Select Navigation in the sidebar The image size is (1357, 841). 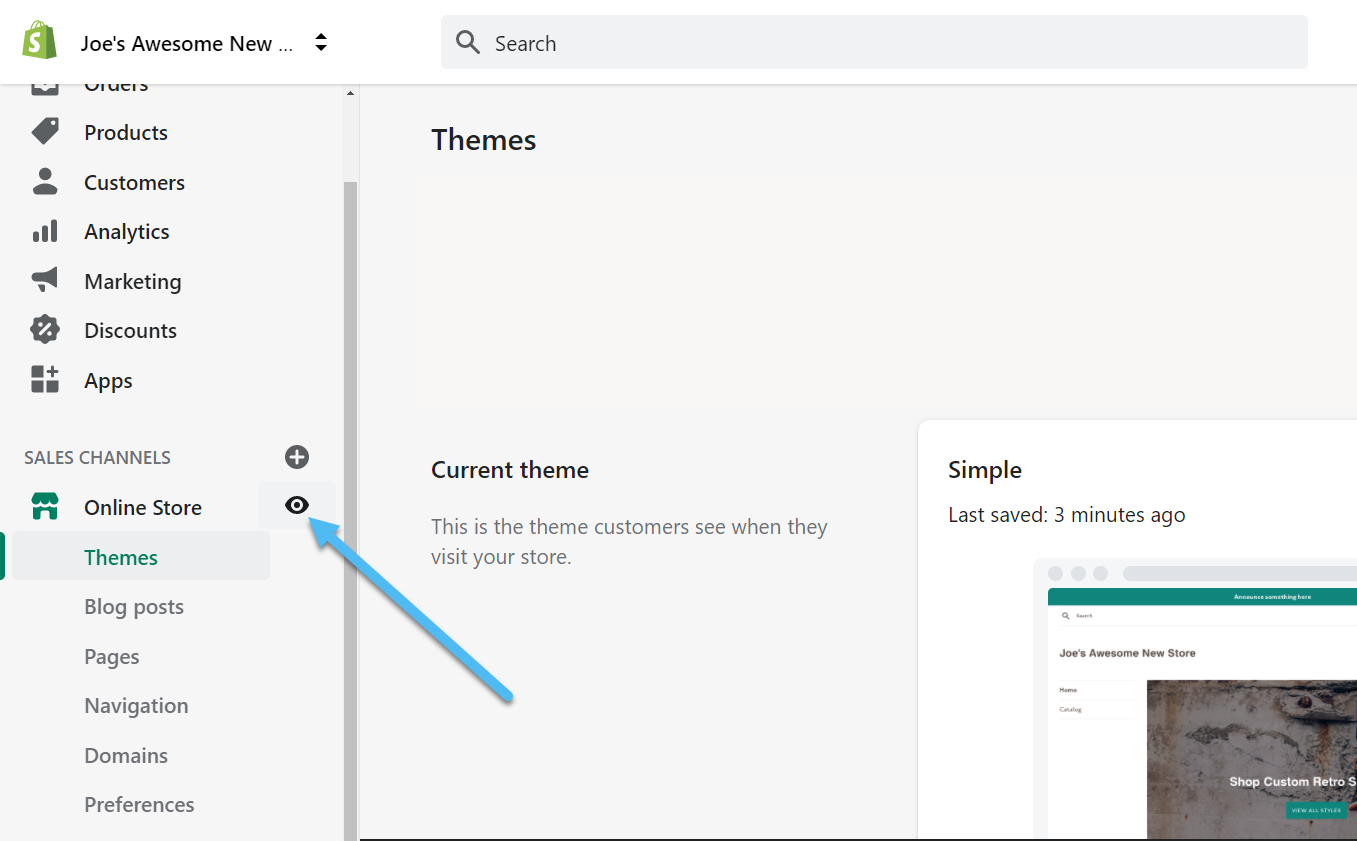(136, 706)
